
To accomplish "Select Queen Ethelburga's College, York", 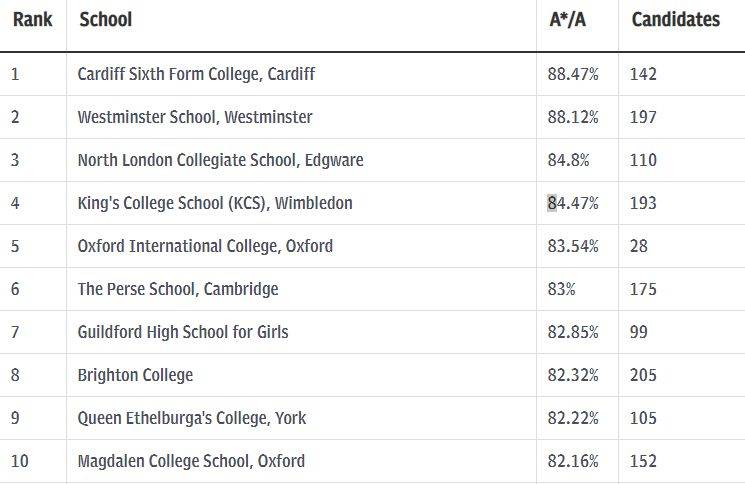I will (x=192, y=418).
